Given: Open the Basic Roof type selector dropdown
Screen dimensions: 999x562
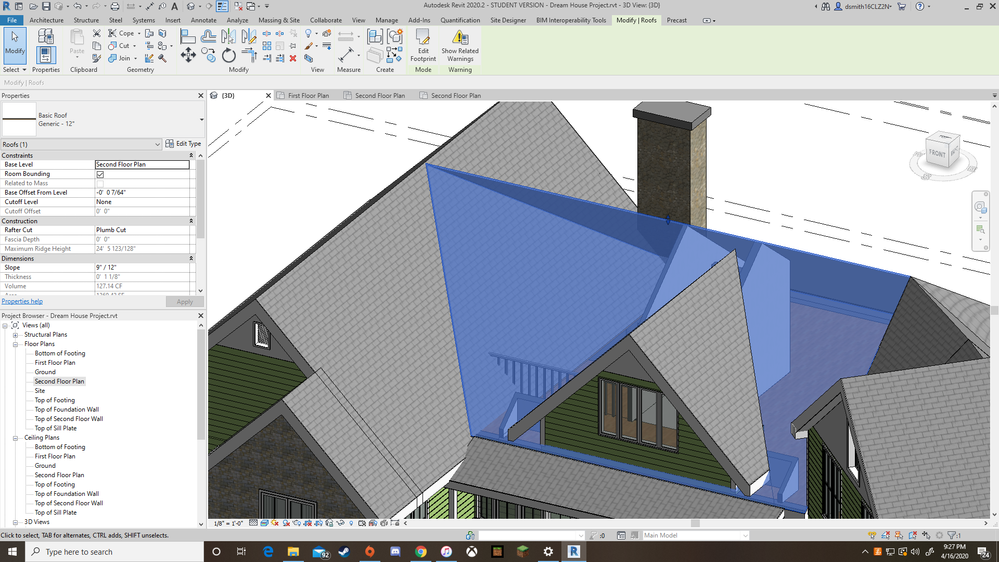Looking at the screenshot, I should [201, 120].
